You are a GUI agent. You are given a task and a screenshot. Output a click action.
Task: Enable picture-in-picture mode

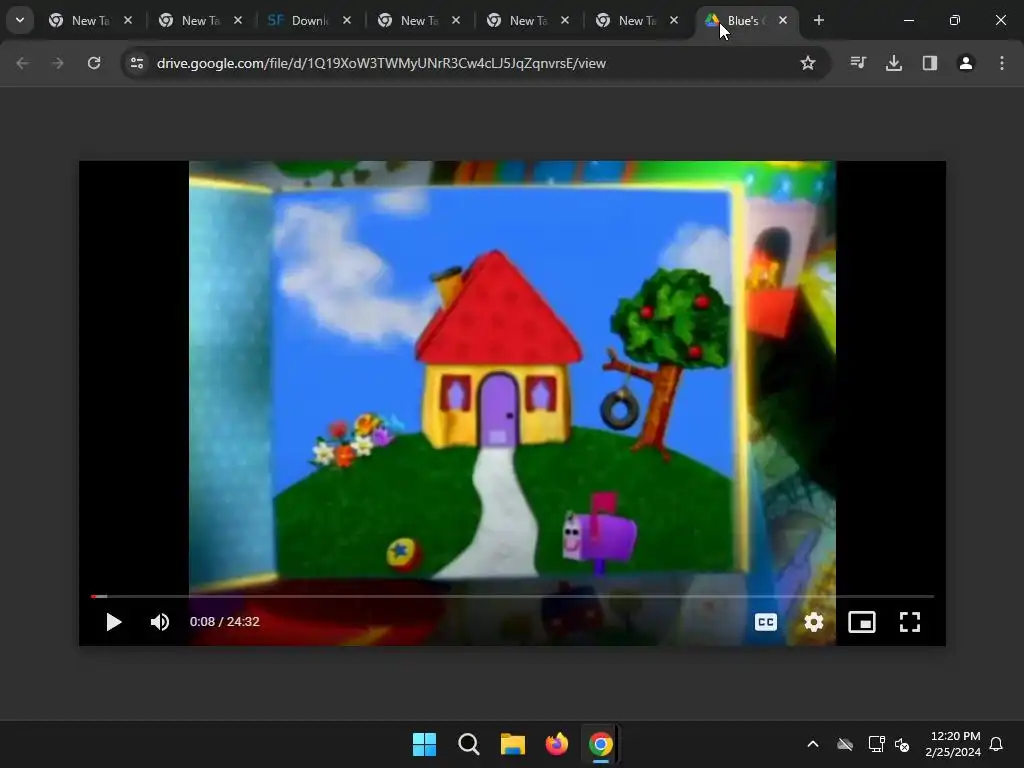point(861,622)
